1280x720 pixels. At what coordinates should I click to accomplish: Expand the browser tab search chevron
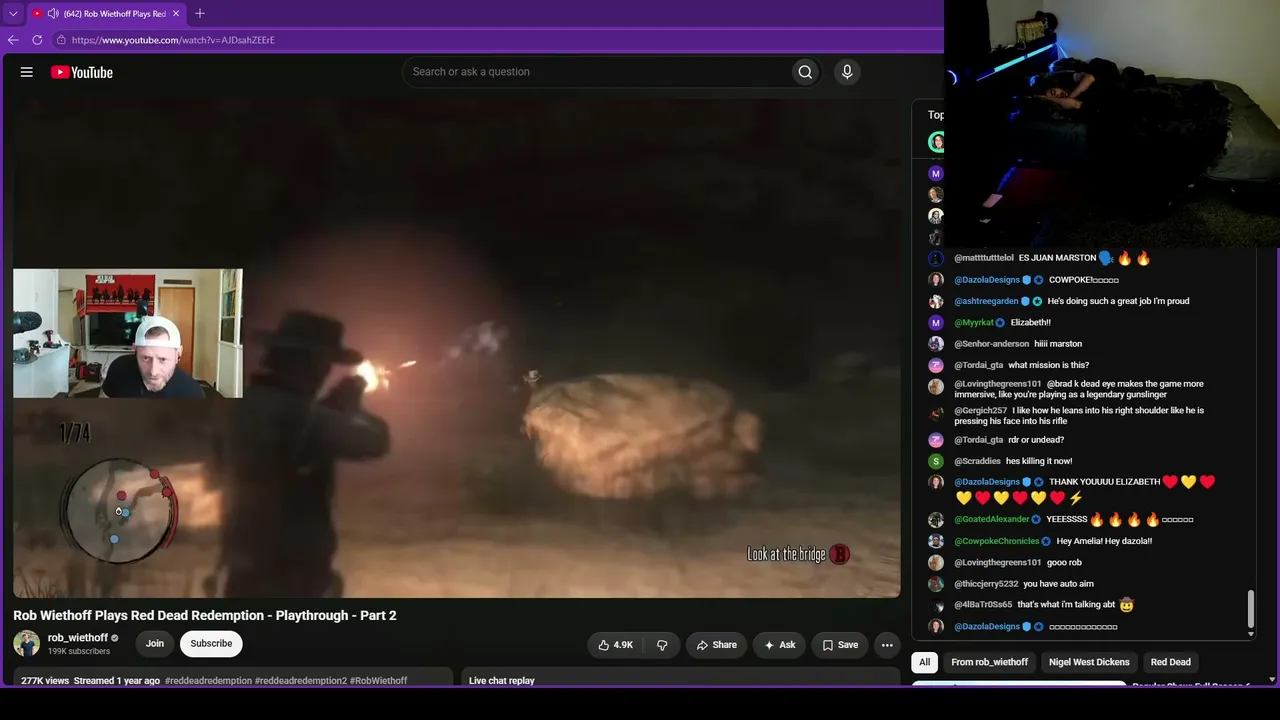click(x=13, y=14)
